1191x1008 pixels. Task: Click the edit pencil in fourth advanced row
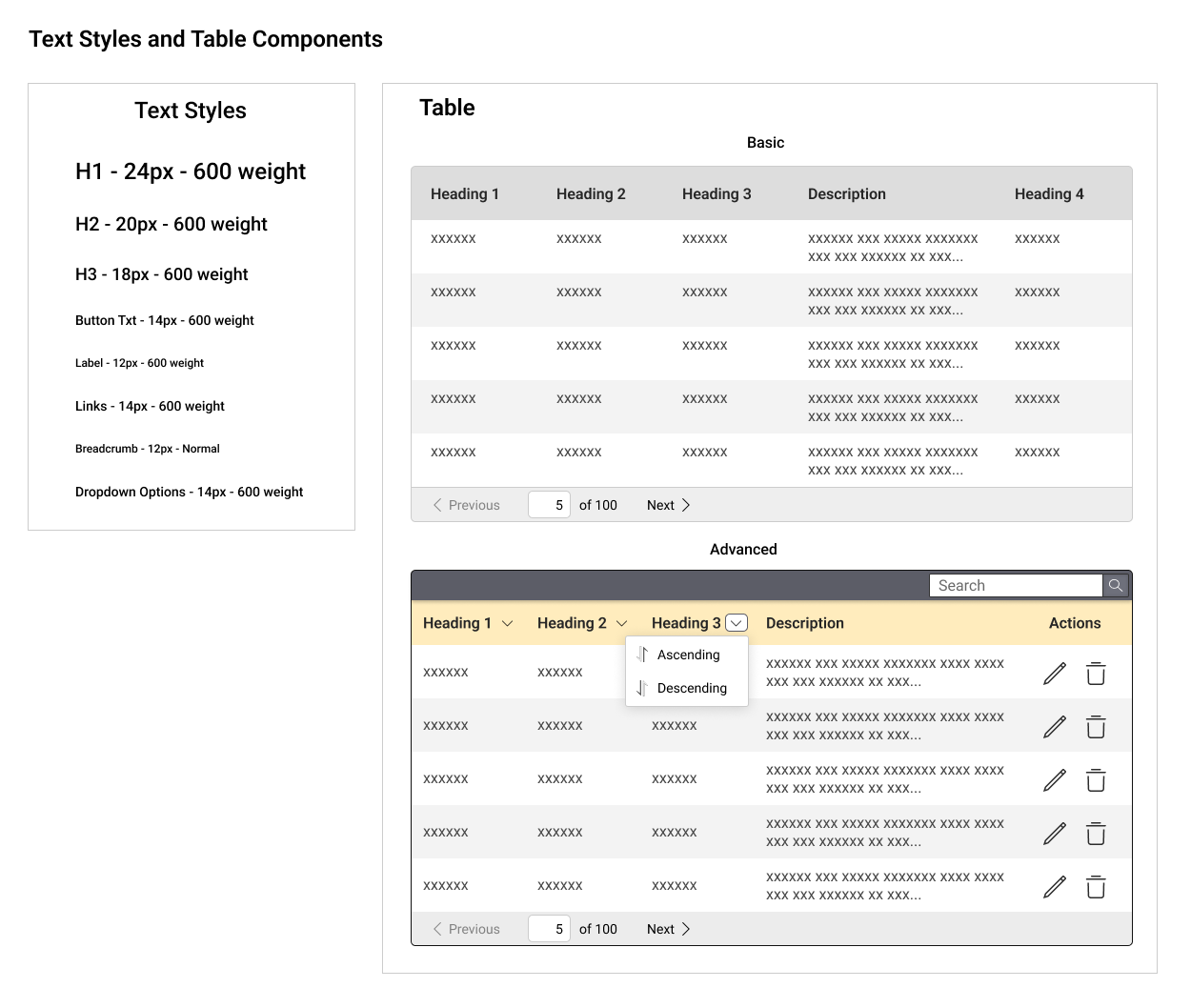pyautogui.click(x=1055, y=834)
